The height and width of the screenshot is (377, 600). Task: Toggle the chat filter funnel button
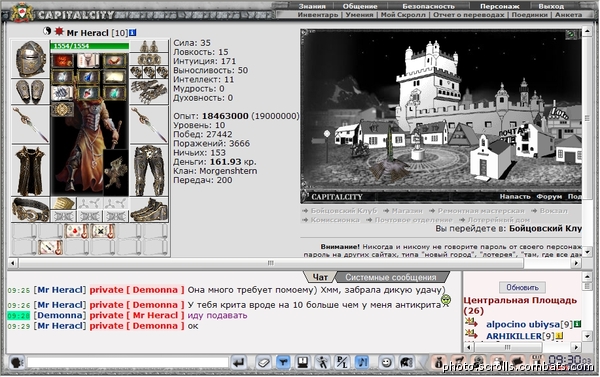tap(283, 362)
